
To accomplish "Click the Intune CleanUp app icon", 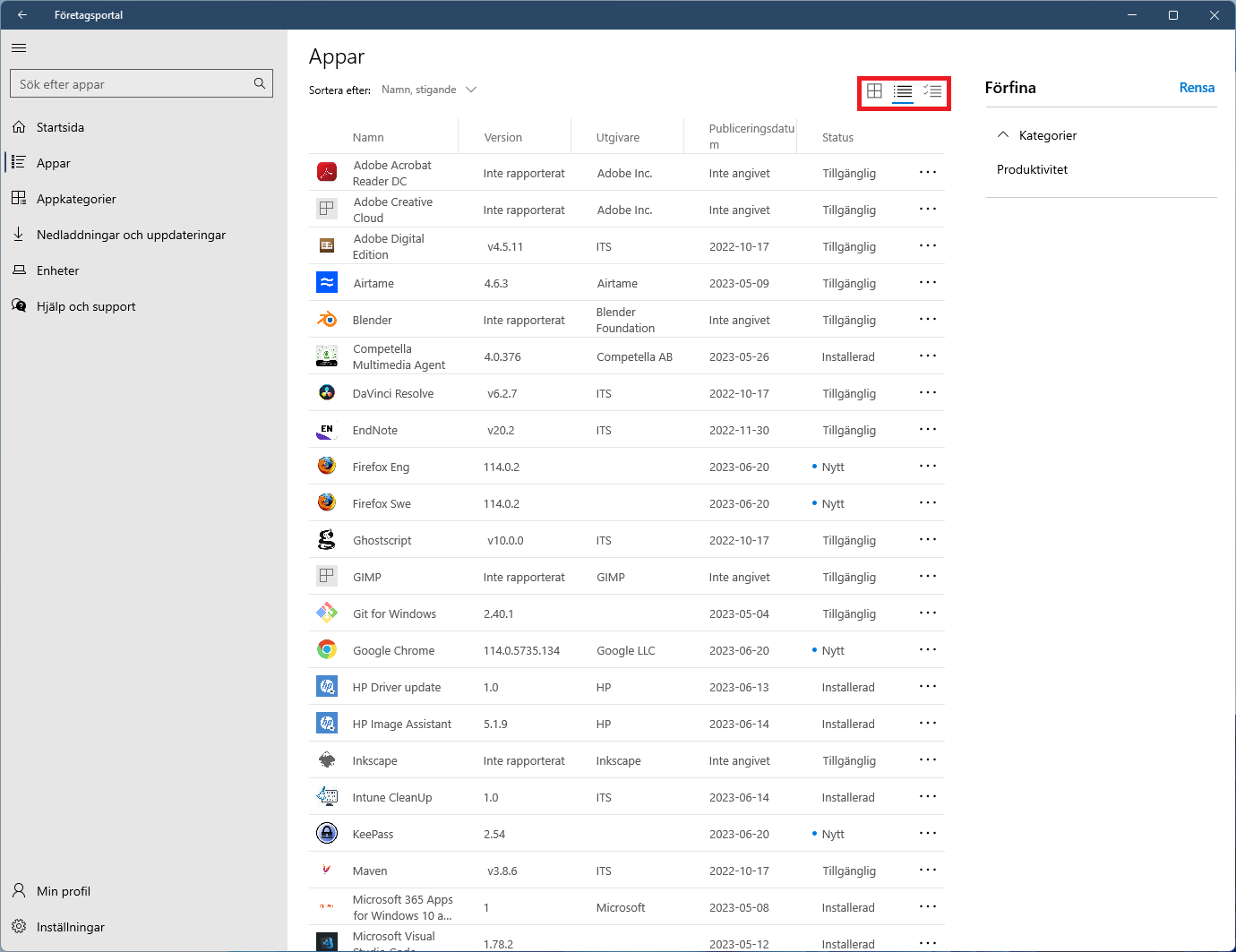I will click(x=327, y=796).
